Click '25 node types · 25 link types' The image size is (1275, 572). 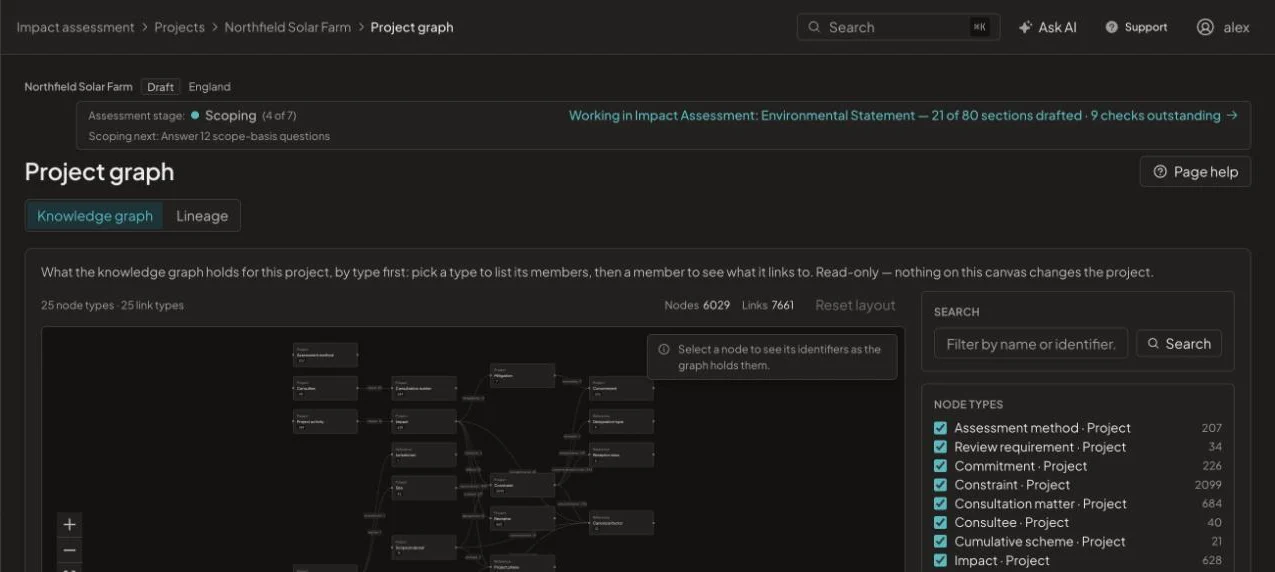tap(112, 305)
